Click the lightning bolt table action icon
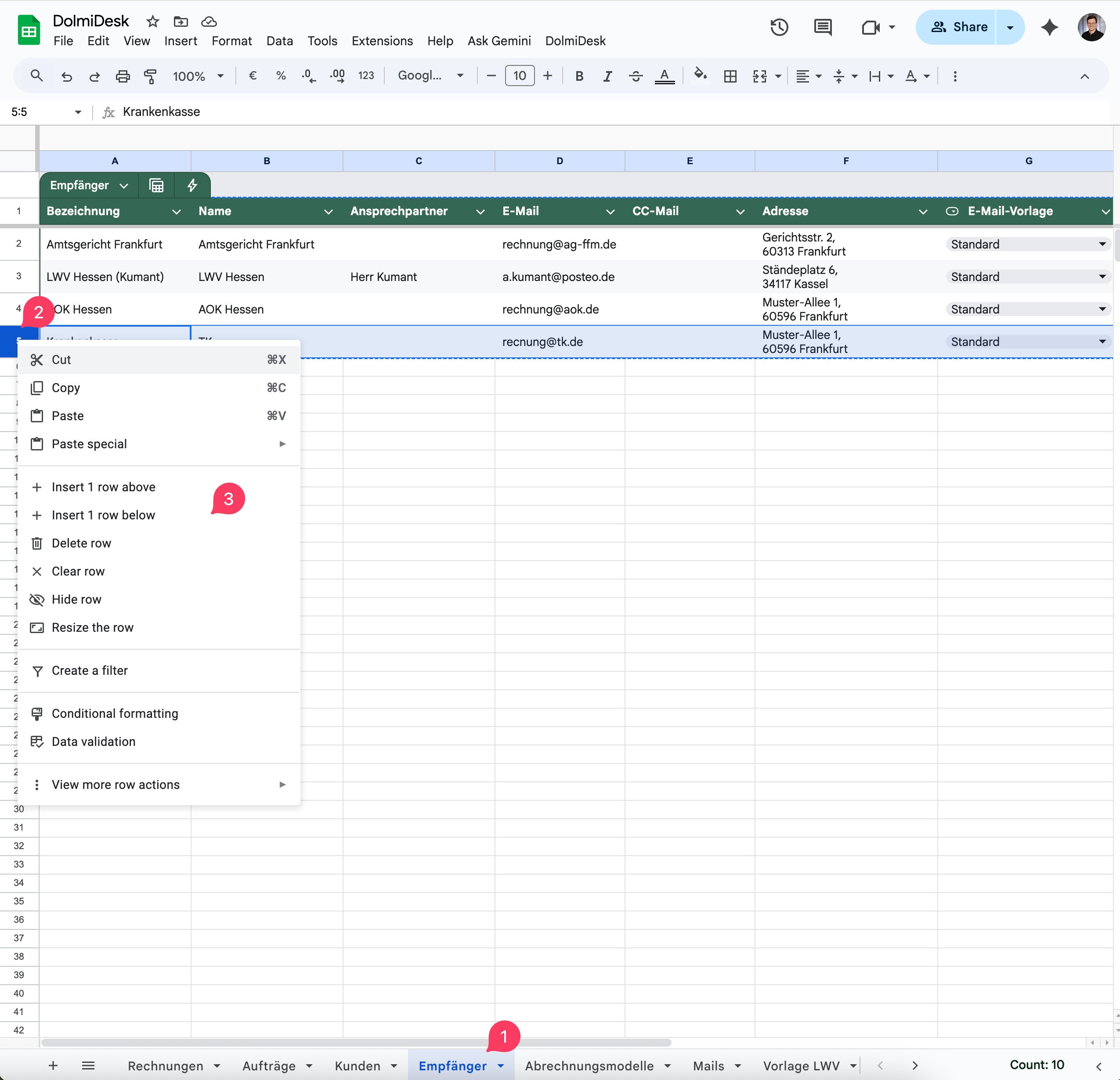Viewport: 1120px width, 1080px height. 192,185
